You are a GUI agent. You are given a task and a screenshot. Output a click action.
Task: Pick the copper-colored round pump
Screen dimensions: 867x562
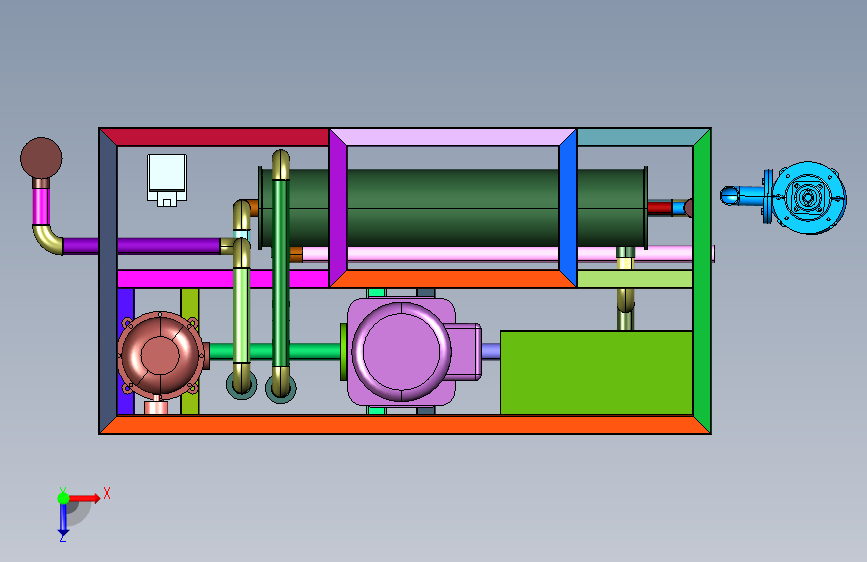click(x=160, y=355)
